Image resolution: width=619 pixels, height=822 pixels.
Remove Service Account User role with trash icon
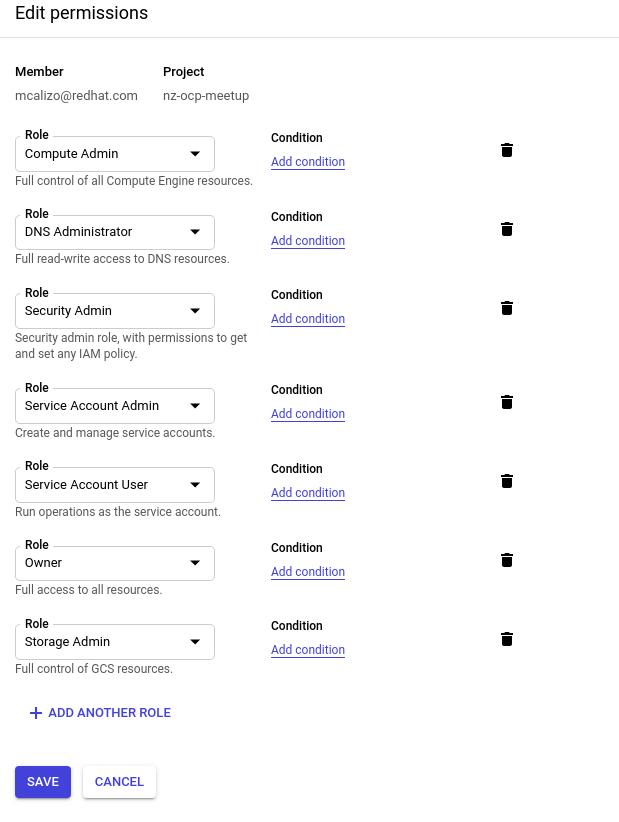point(507,481)
